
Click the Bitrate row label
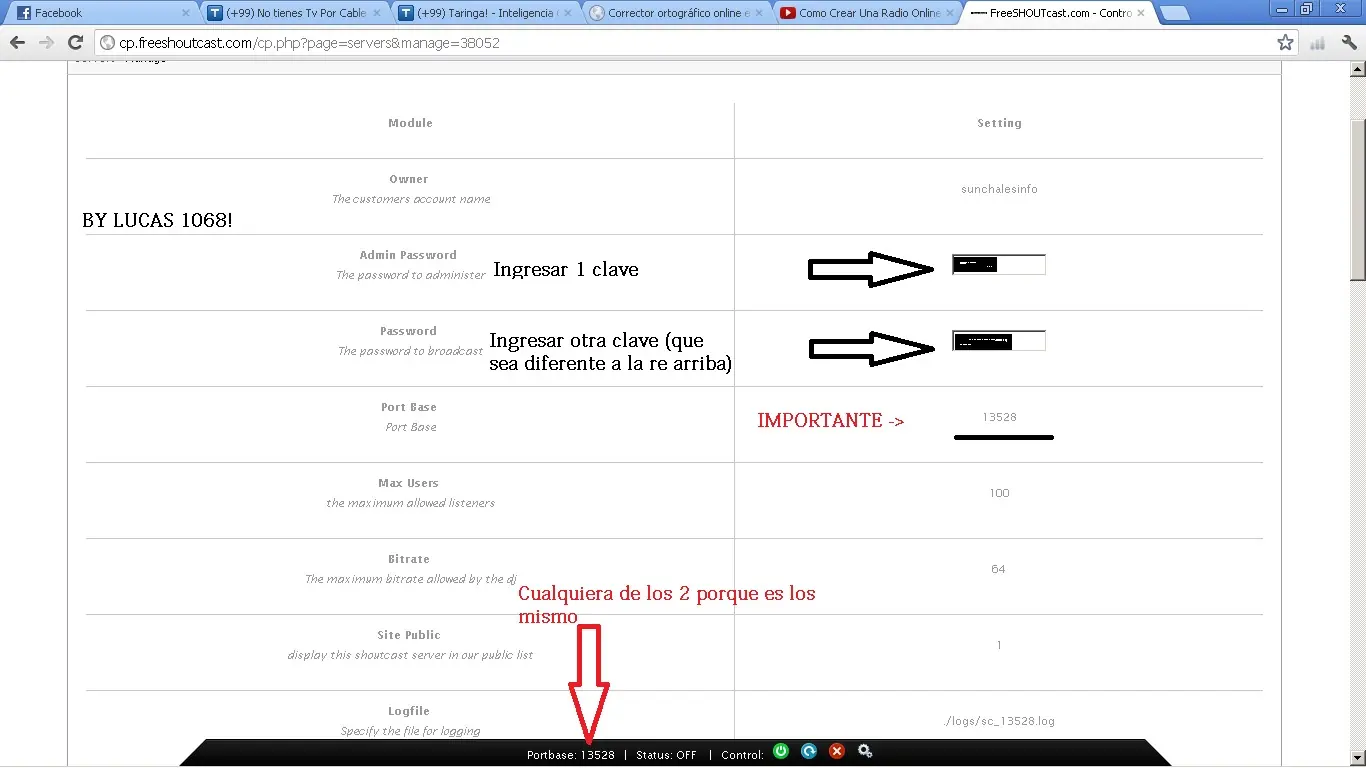tap(409, 559)
